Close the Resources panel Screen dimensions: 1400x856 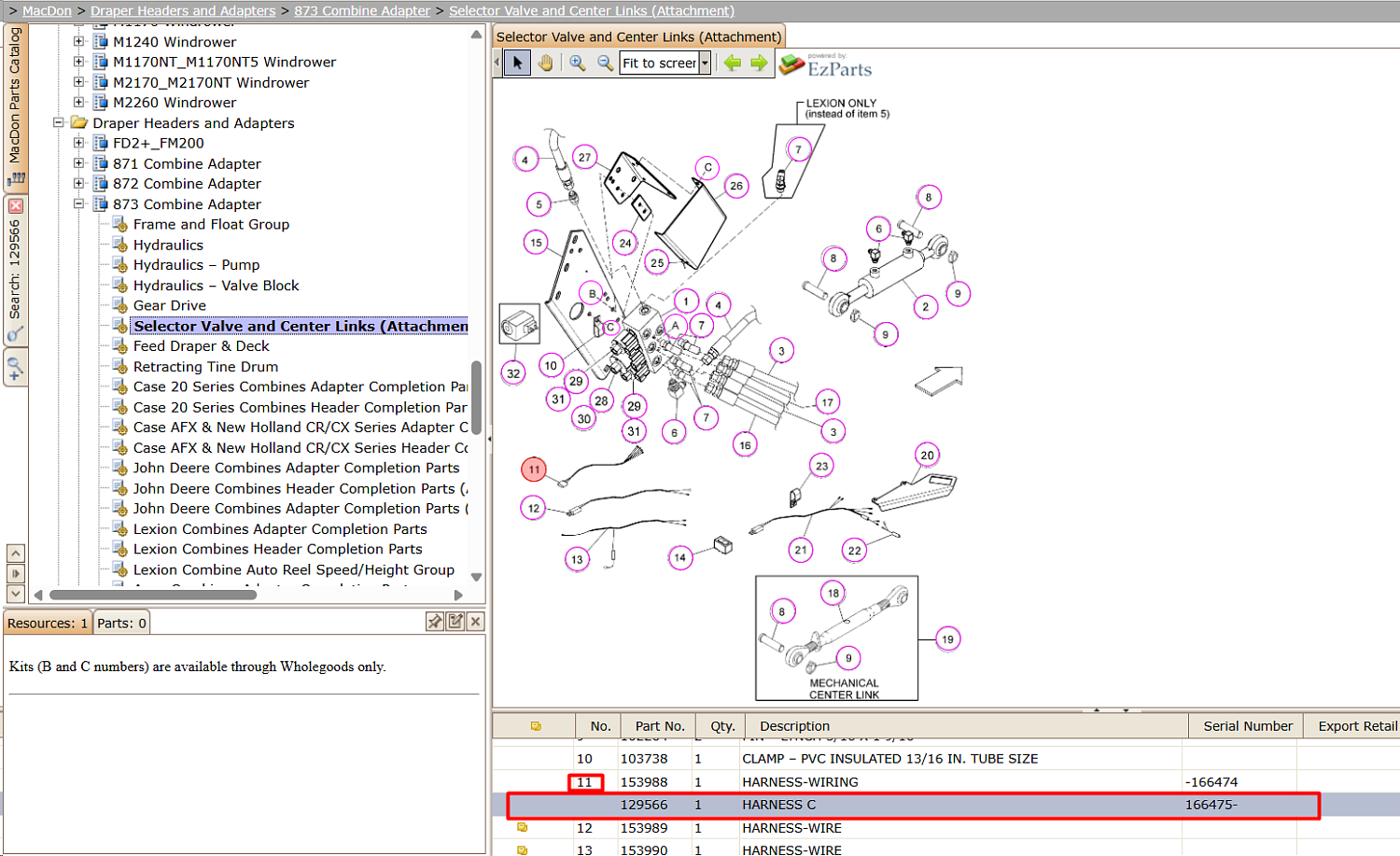[475, 622]
